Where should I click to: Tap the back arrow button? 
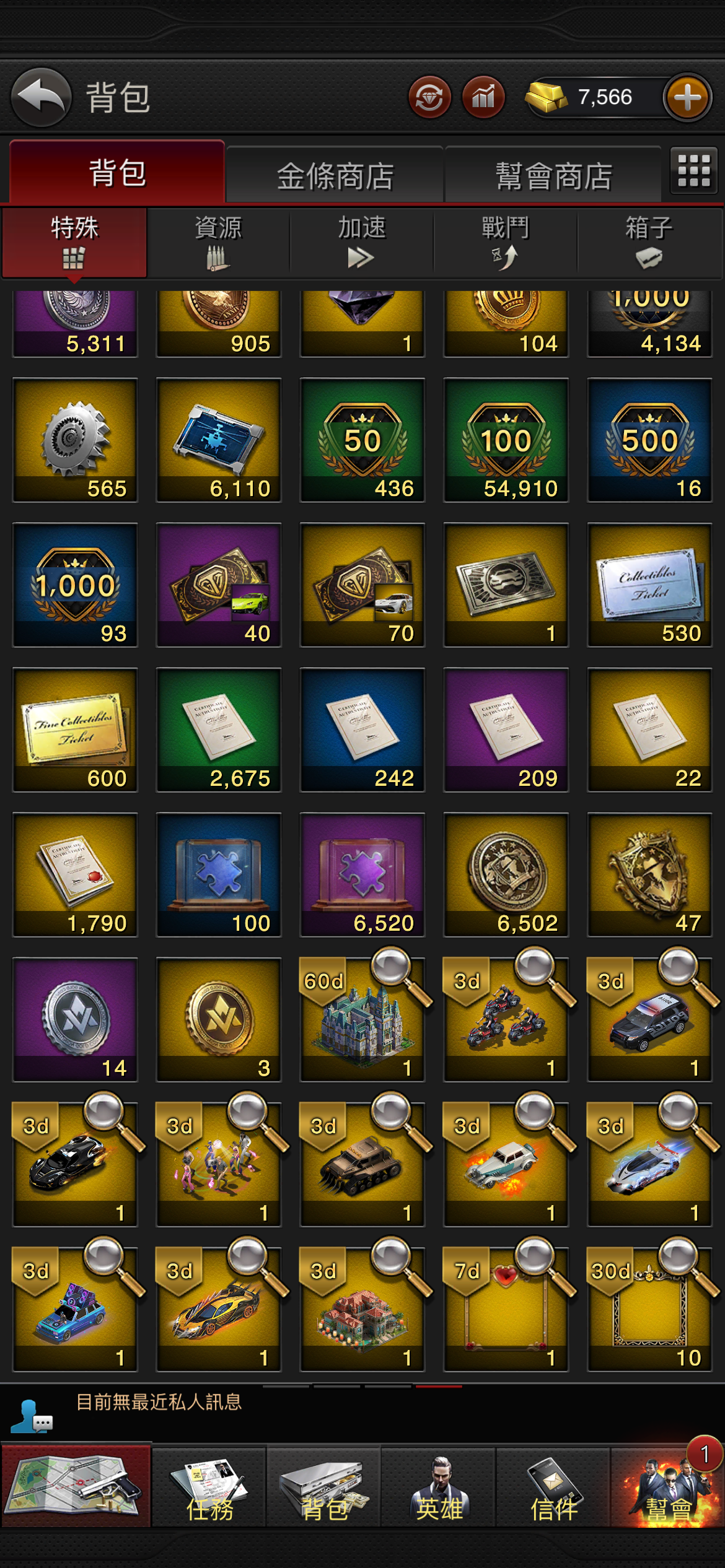(x=41, y=97)
